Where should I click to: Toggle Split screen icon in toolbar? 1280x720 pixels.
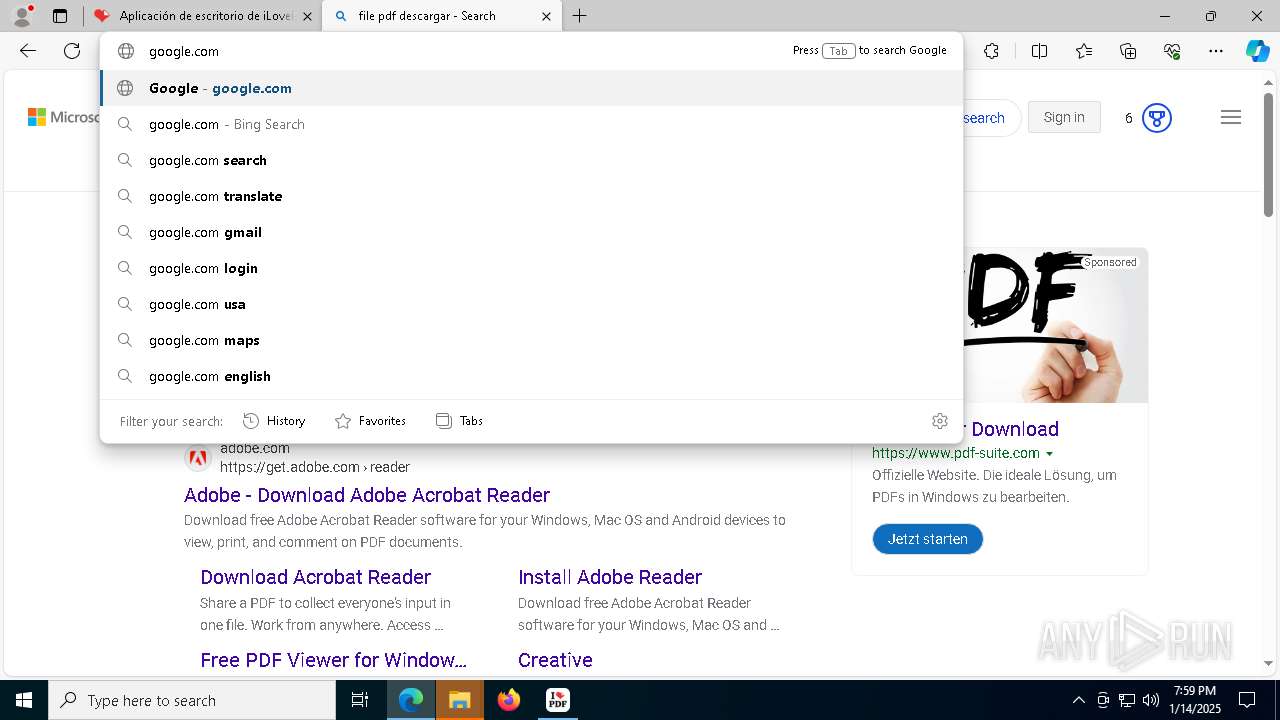click(x=1039, y=51)
